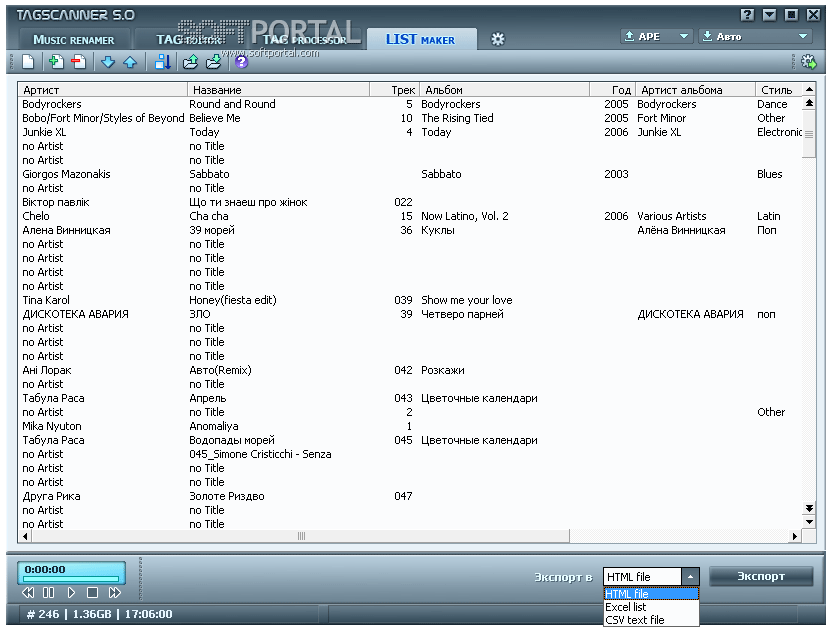Click title 'Cha cha'
The width and height of the screenshot is (830, 635).
click(209, 216)
